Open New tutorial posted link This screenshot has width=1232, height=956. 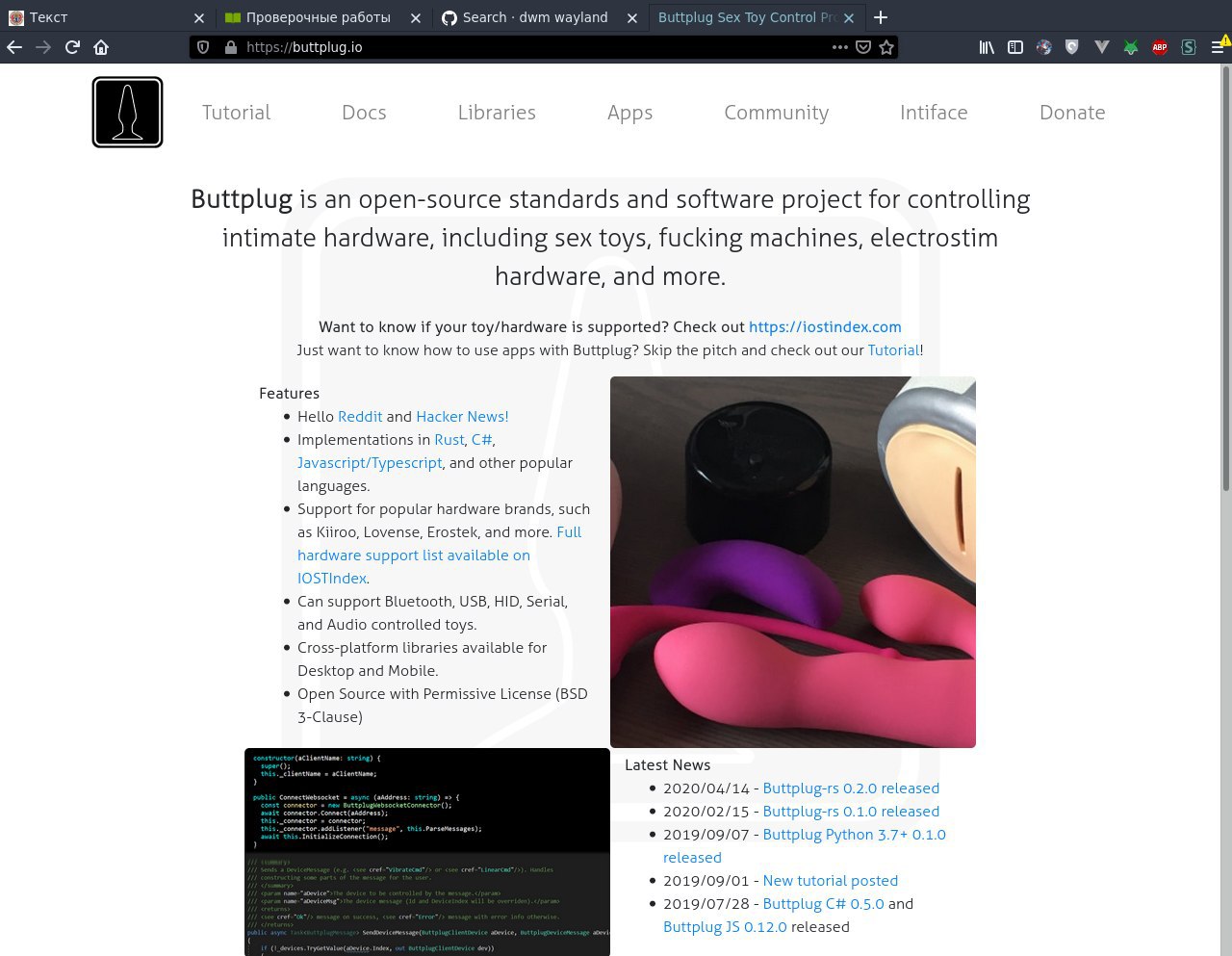831,881
